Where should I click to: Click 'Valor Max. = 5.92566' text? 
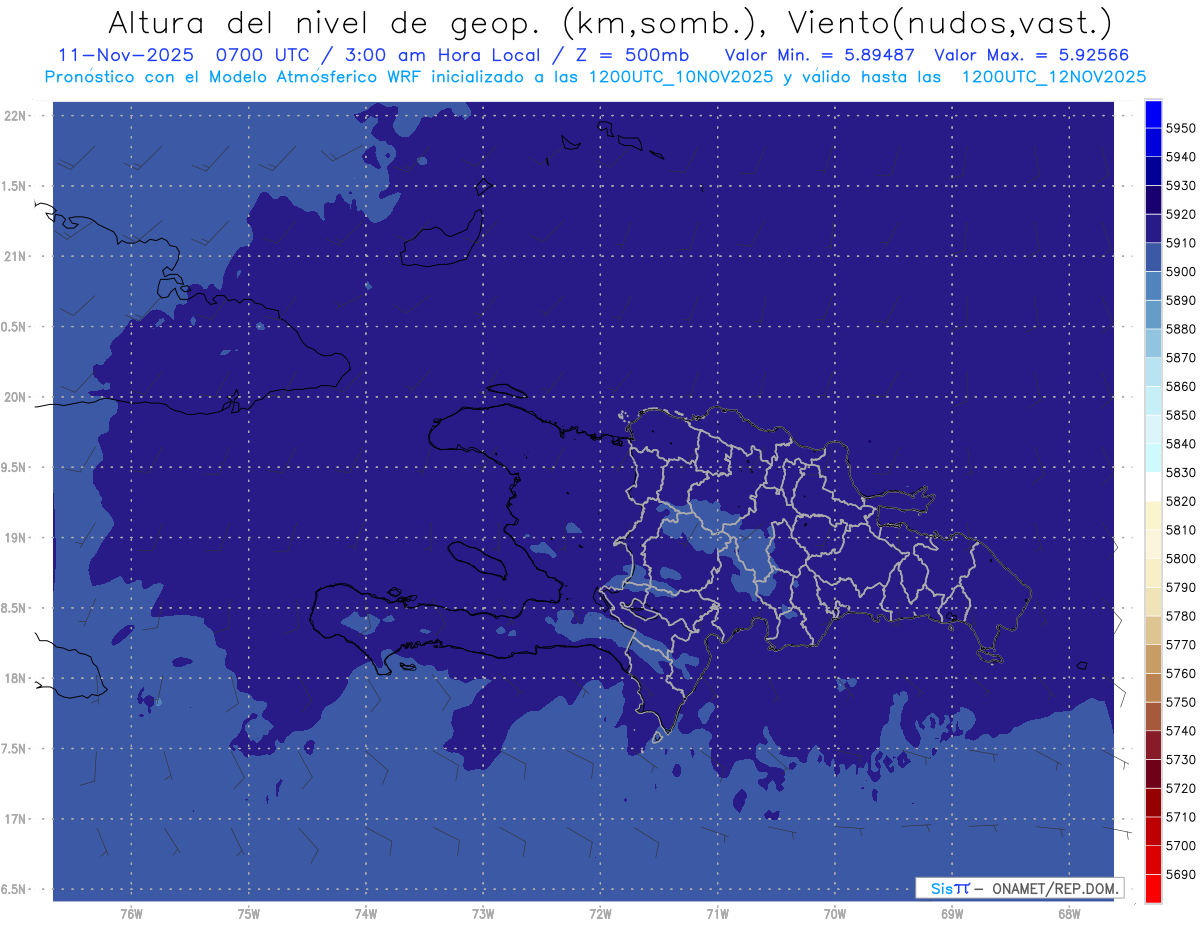click(1032, 54)
